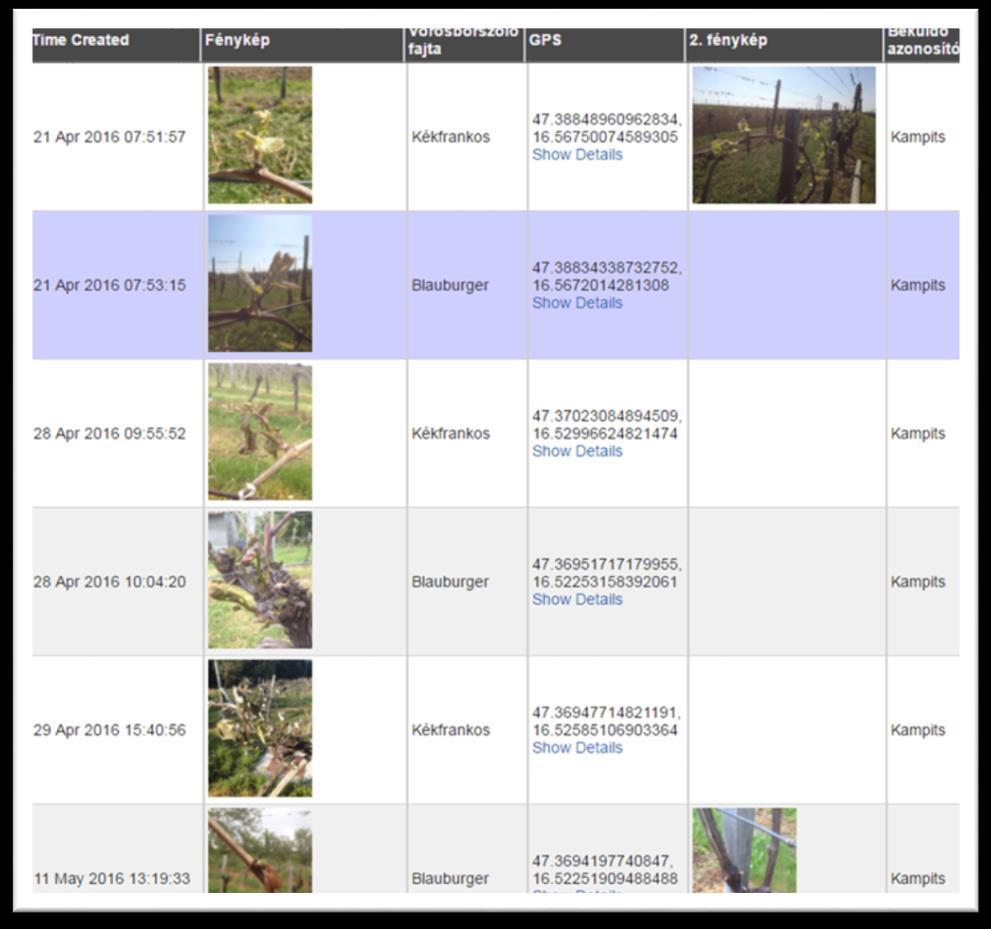Image resolution: width=991 pixels, height=929 pixels.
Task: Click Kékfrankos in the 28 Apr 09:55:52 row
Action: pyautogui.click(x=451, y=434)
